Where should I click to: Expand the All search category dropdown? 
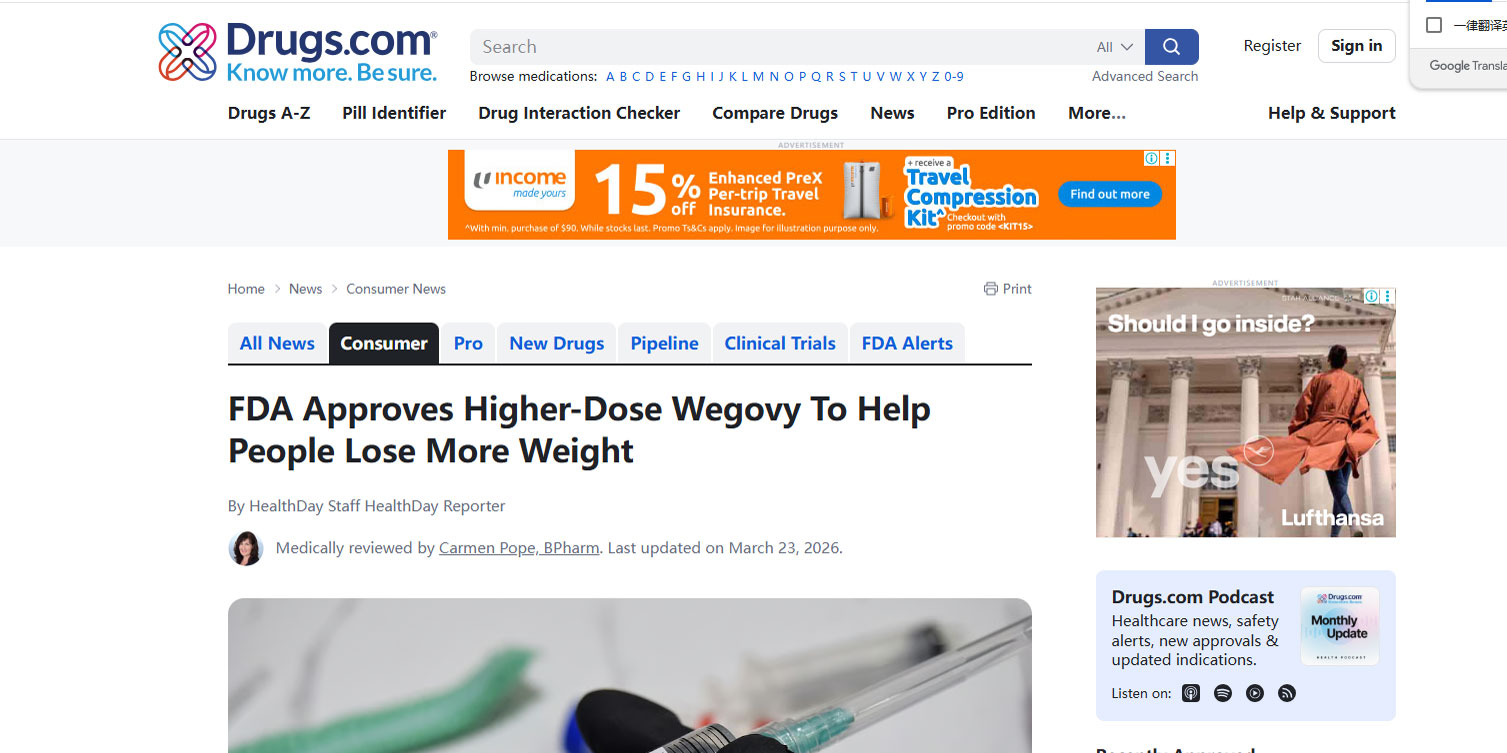[1114, 47]
